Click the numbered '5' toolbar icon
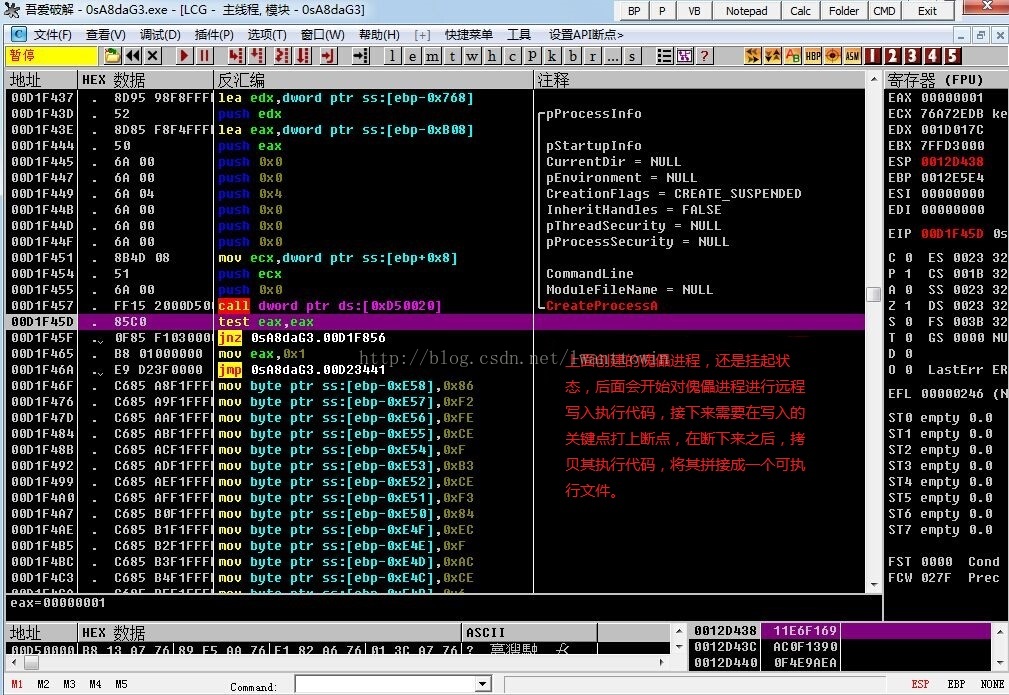The height and width of the screenshot is (695, 1009). [x=953, y=56]
